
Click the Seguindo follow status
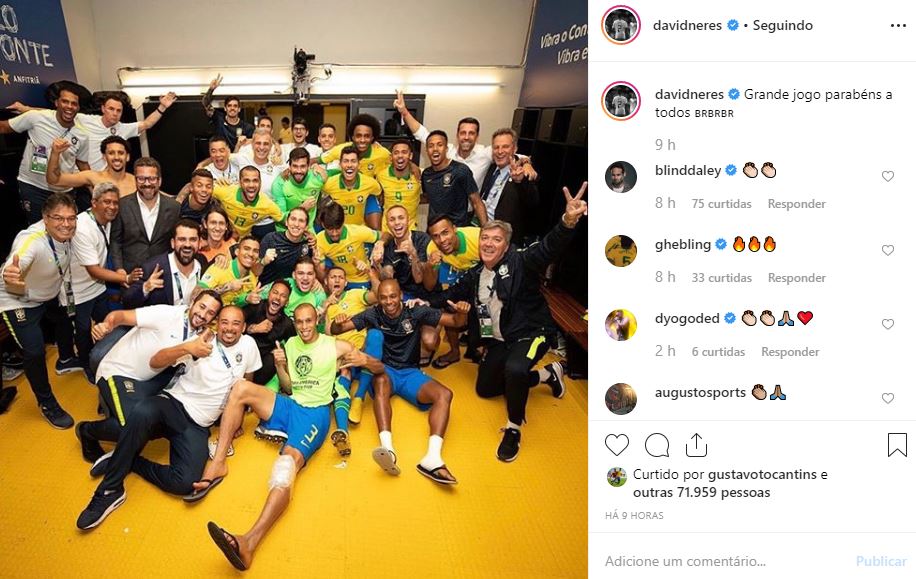pyautogui.click(x=782, y=26)
